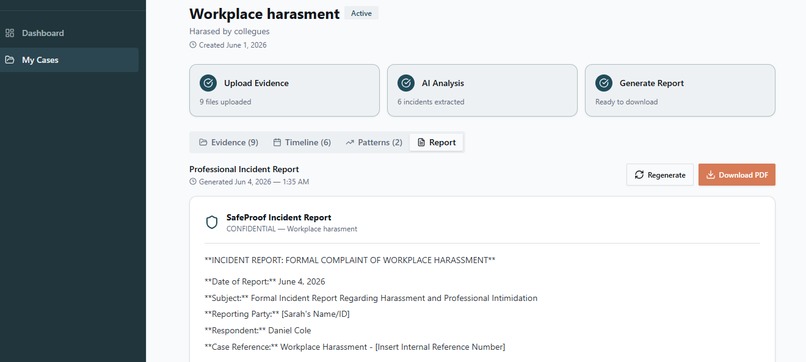
Task: Click the INCIDENT REPORT formal complaint heading
Action: coord(350,260)
